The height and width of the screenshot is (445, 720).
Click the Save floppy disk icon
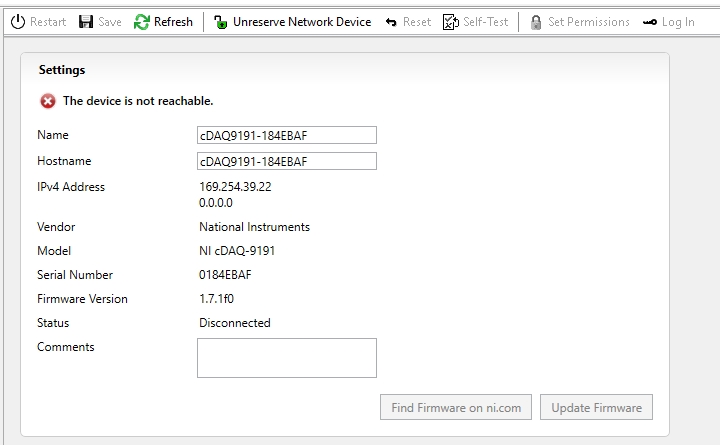86,22
